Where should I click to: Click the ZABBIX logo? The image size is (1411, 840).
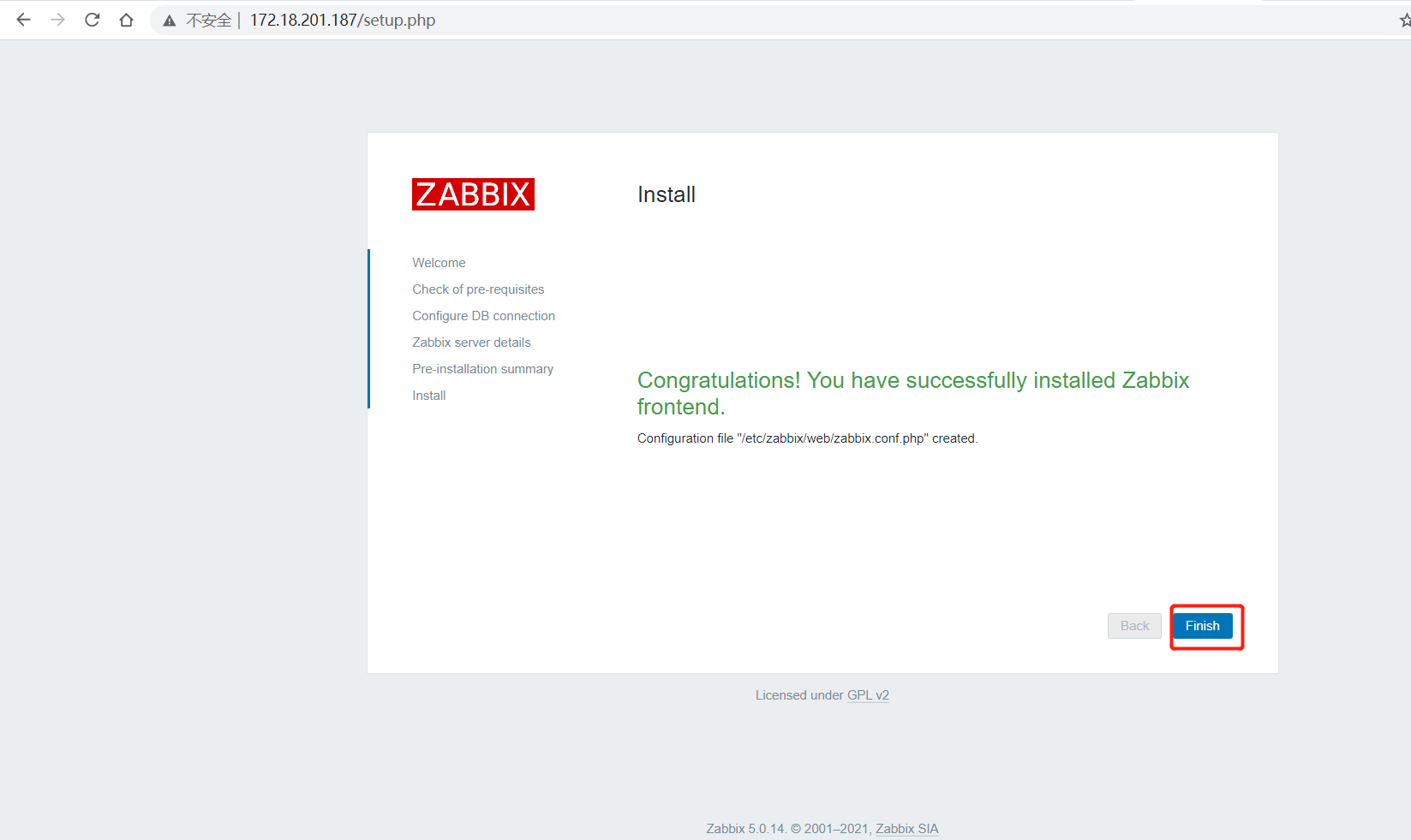(473, 194)
